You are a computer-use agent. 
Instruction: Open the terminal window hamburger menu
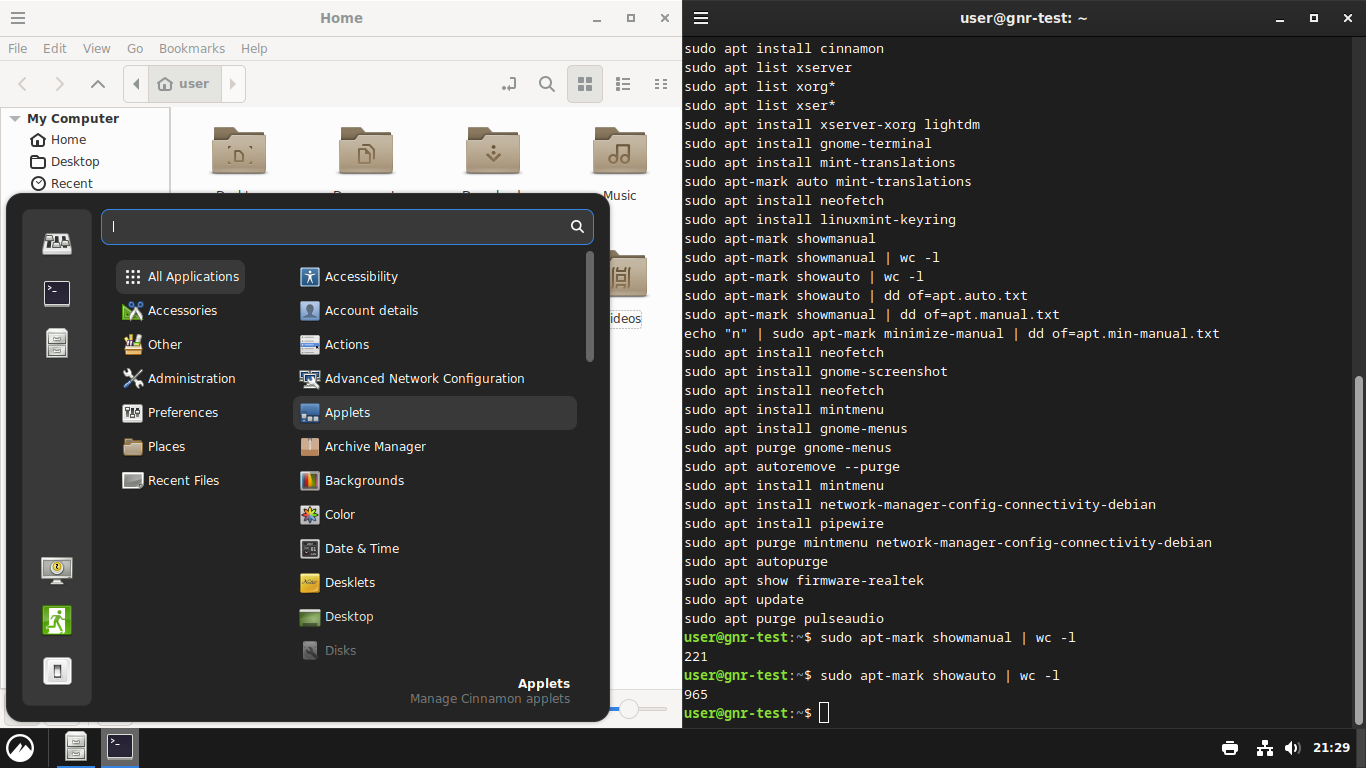[x=701, y=18]
